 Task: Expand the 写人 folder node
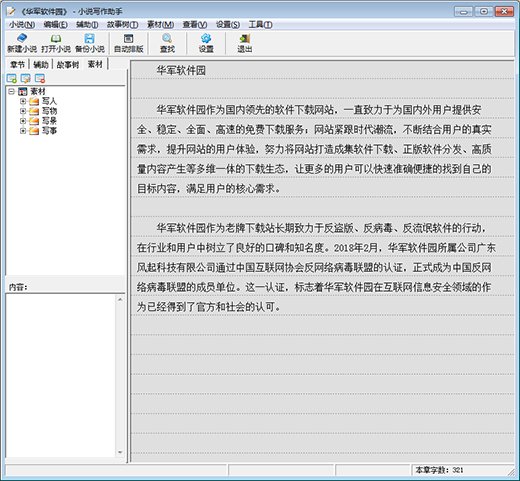pyautogui.click(x=23, y=101)
